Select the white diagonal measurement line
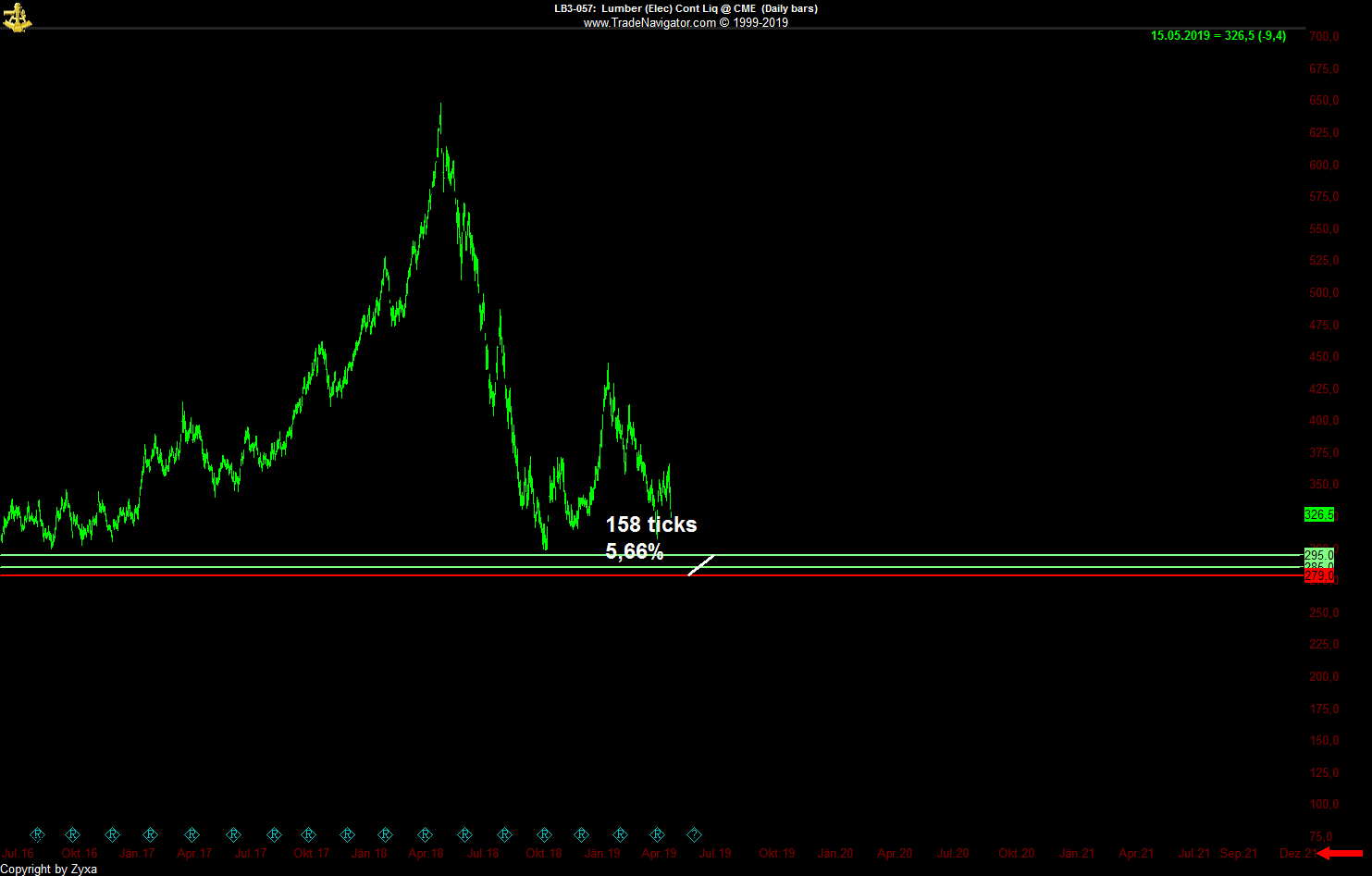The width and height of the screenshot is (1372, 876). 701,564
